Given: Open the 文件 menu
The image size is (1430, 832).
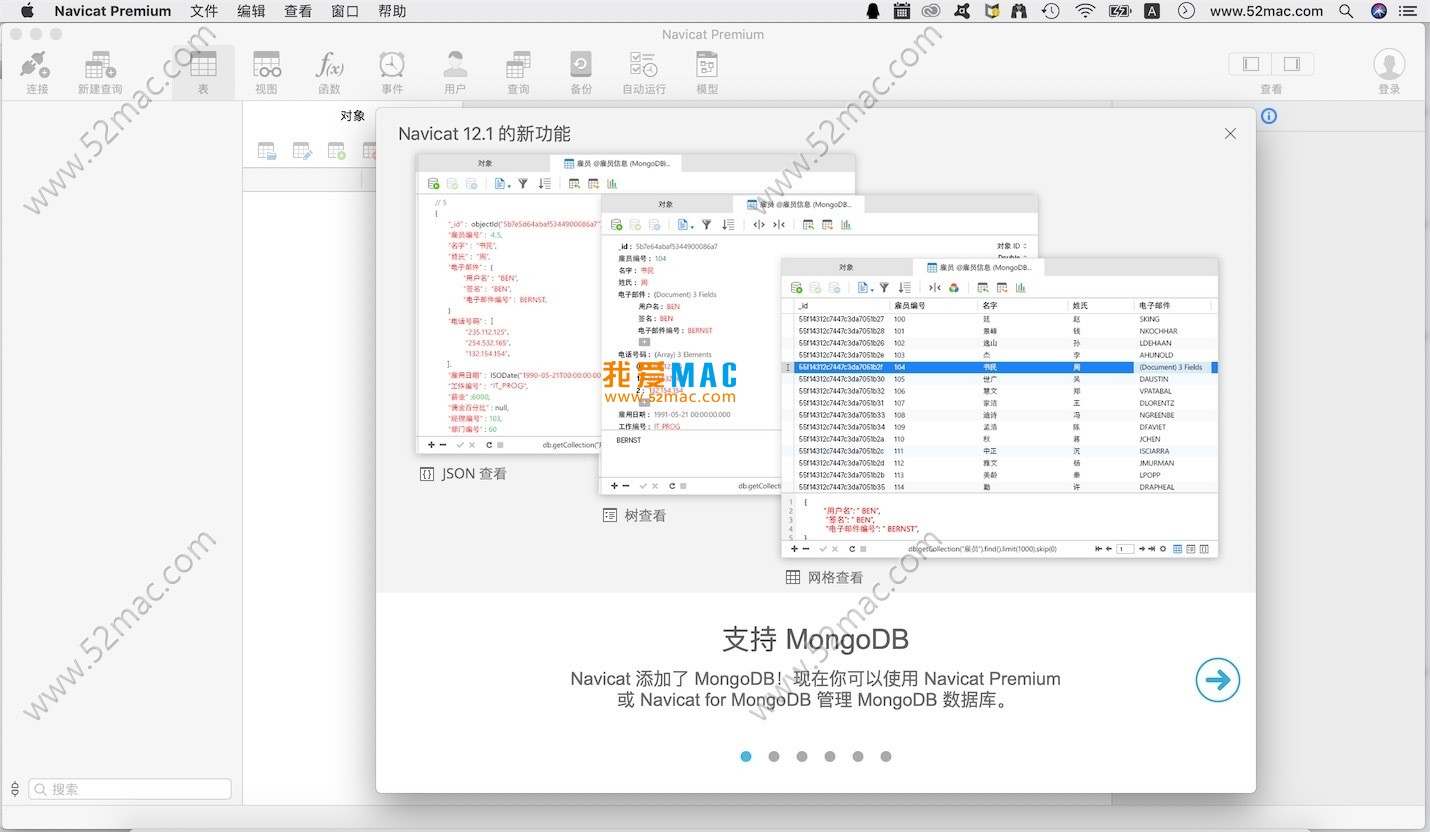Looking at the screenshot, I should 204,11.
